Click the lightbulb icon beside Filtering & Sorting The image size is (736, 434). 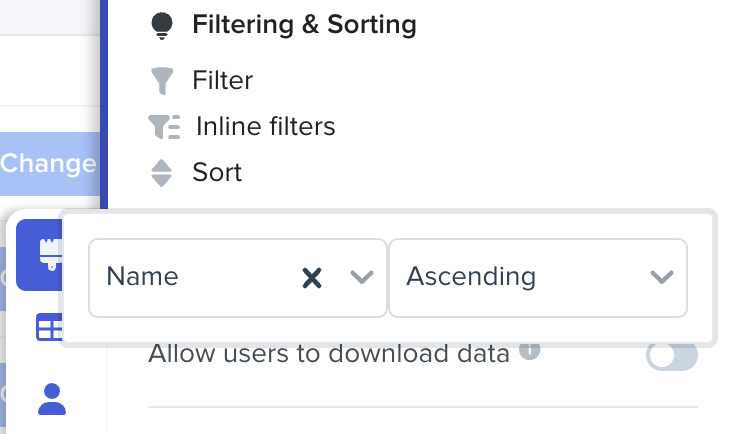(161, 27)
